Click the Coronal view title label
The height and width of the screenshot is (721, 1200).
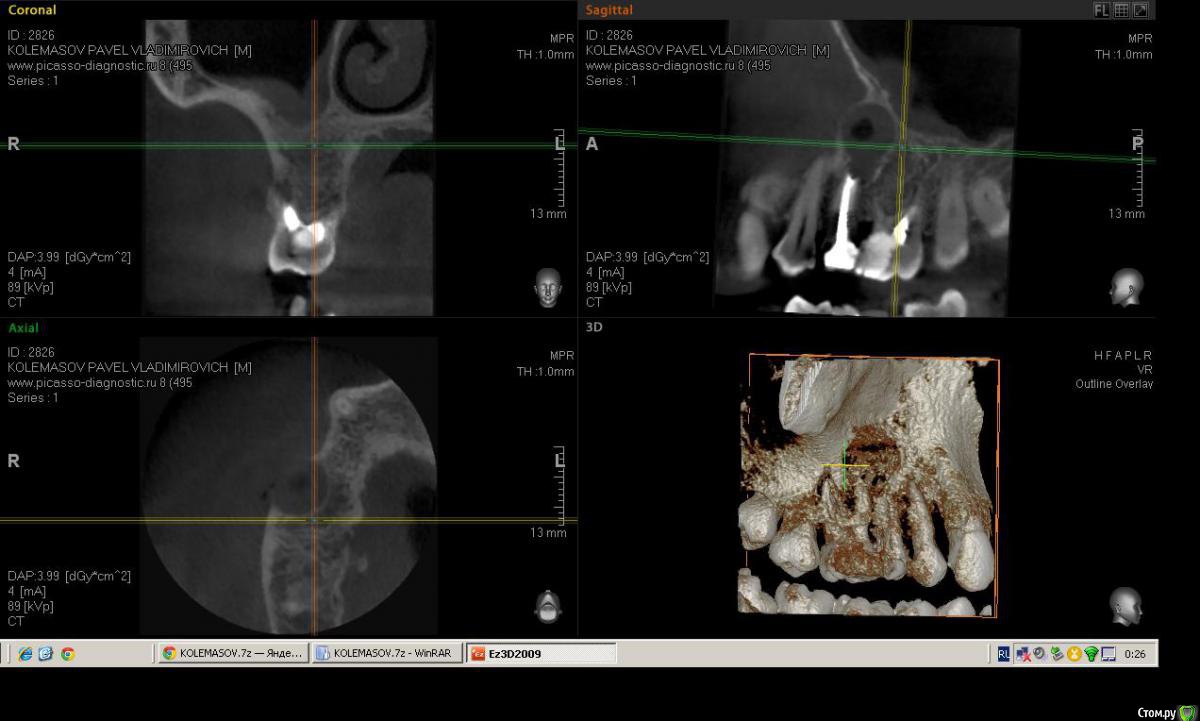point(32,10)
